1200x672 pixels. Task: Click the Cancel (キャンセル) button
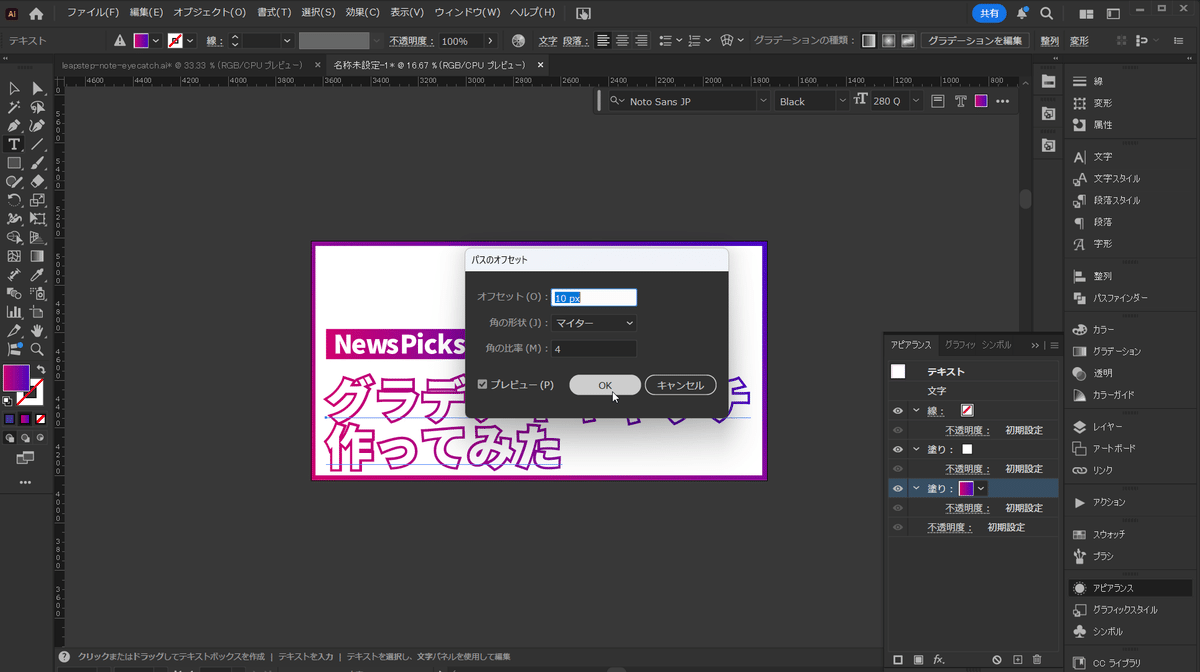coord(680,385)
